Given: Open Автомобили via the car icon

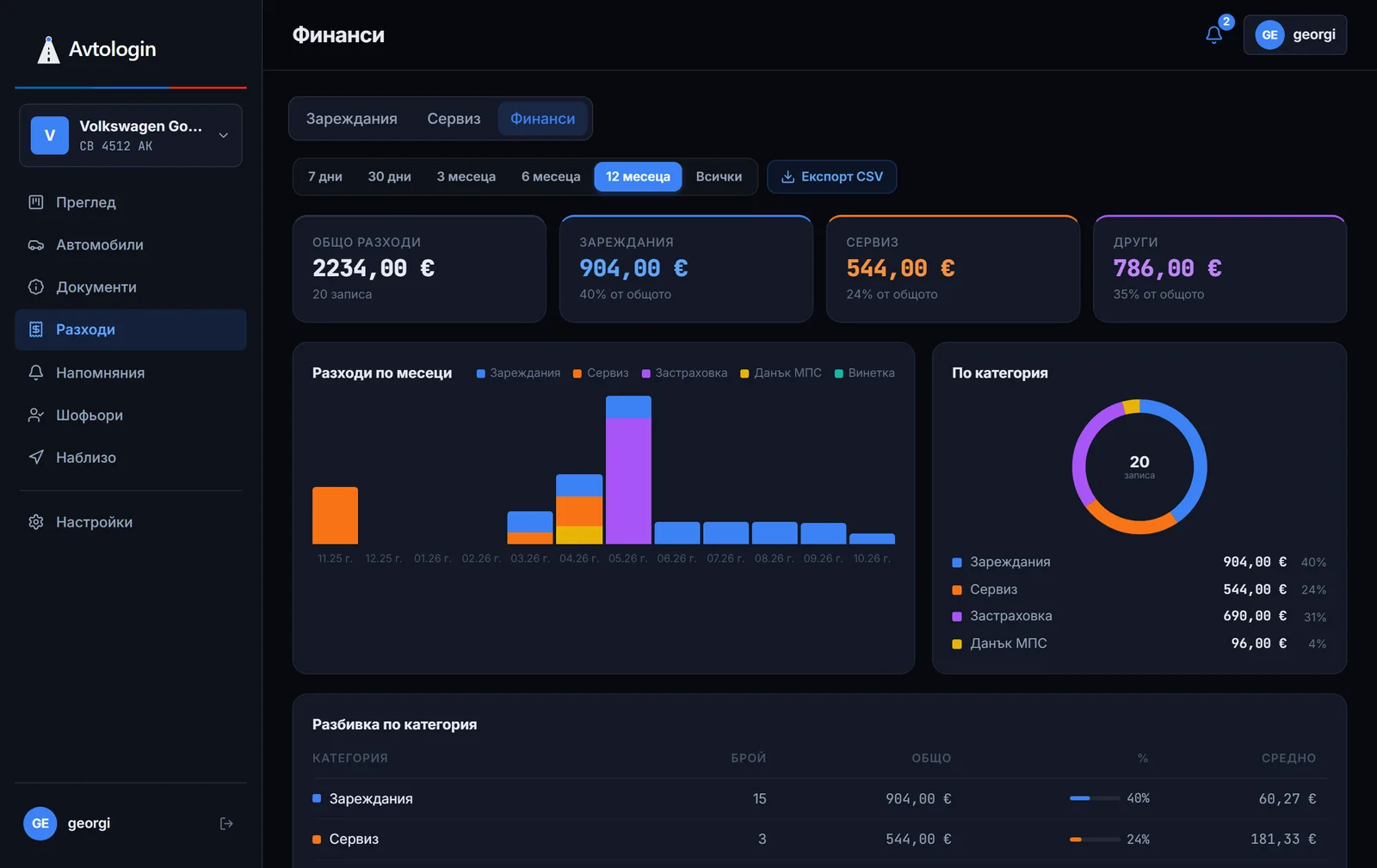Looking at the screenshot, I should (x=36, y=245).
